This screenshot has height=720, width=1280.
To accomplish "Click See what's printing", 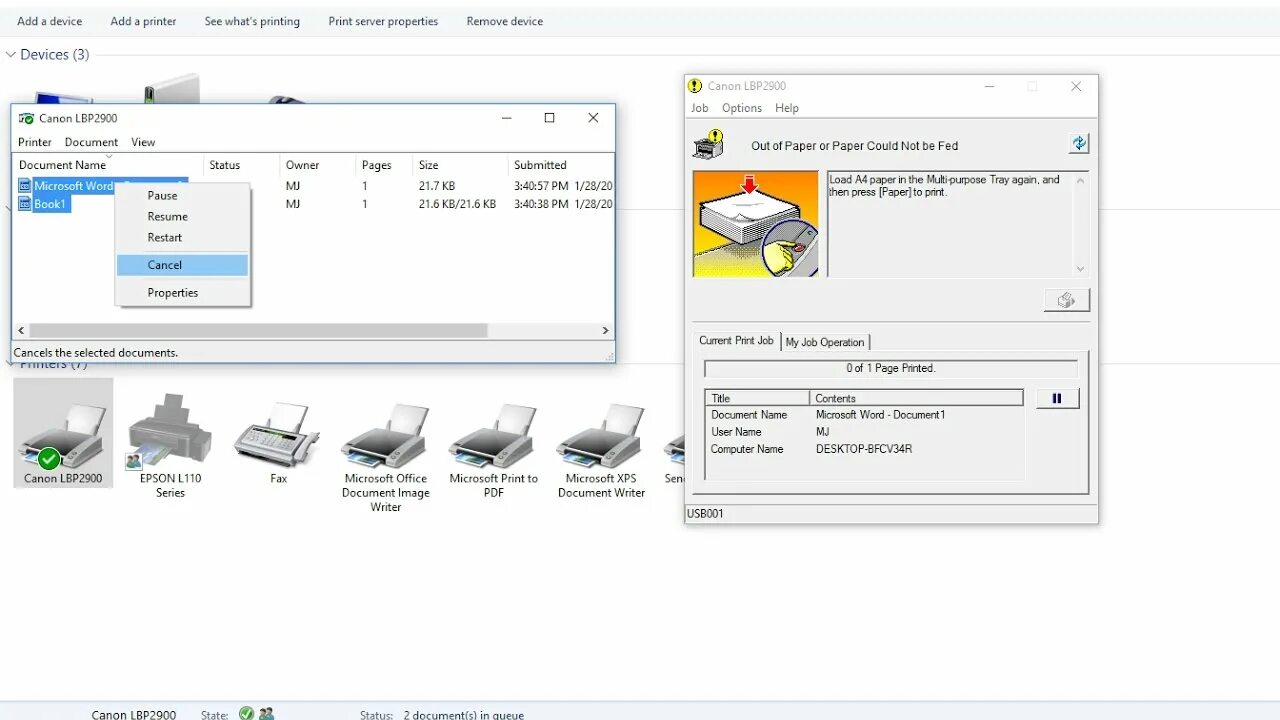I will pyautogui.click(x=252, y=21).
